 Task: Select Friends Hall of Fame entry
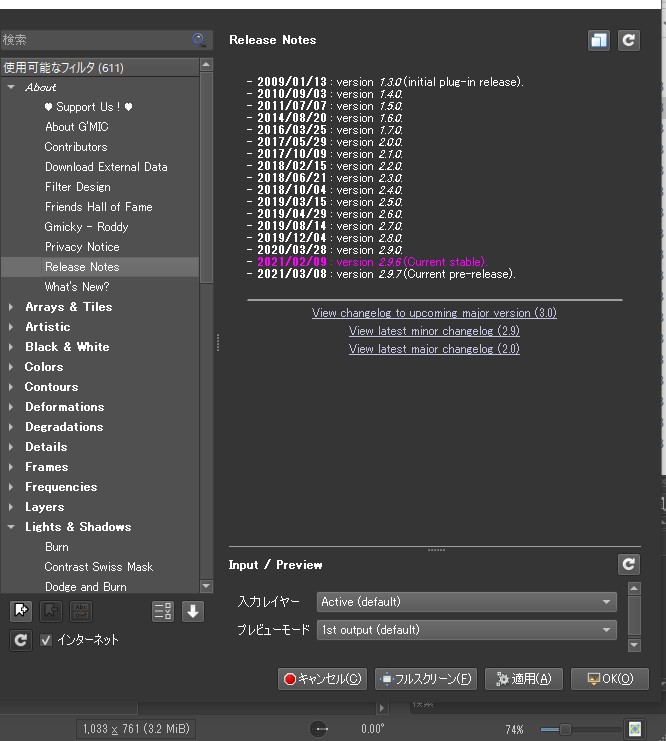[98, 207]
